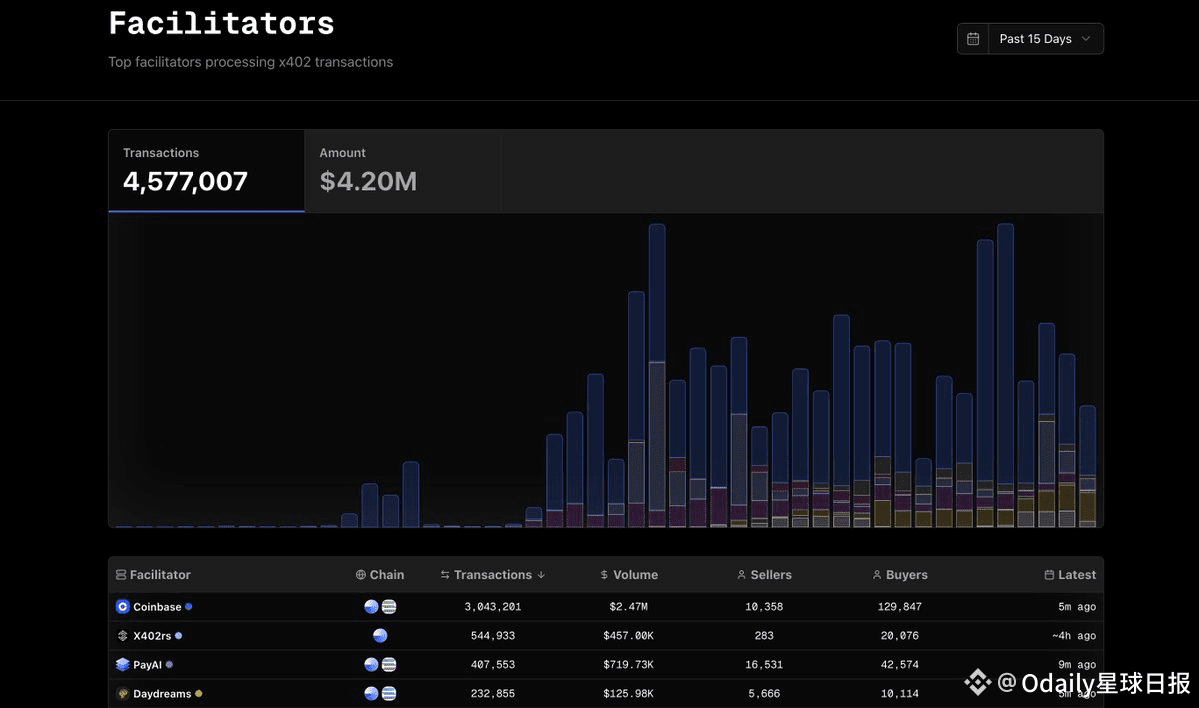Click the Coinbase logo icon
Screen dimensions: 1199x708
(123, 607)
